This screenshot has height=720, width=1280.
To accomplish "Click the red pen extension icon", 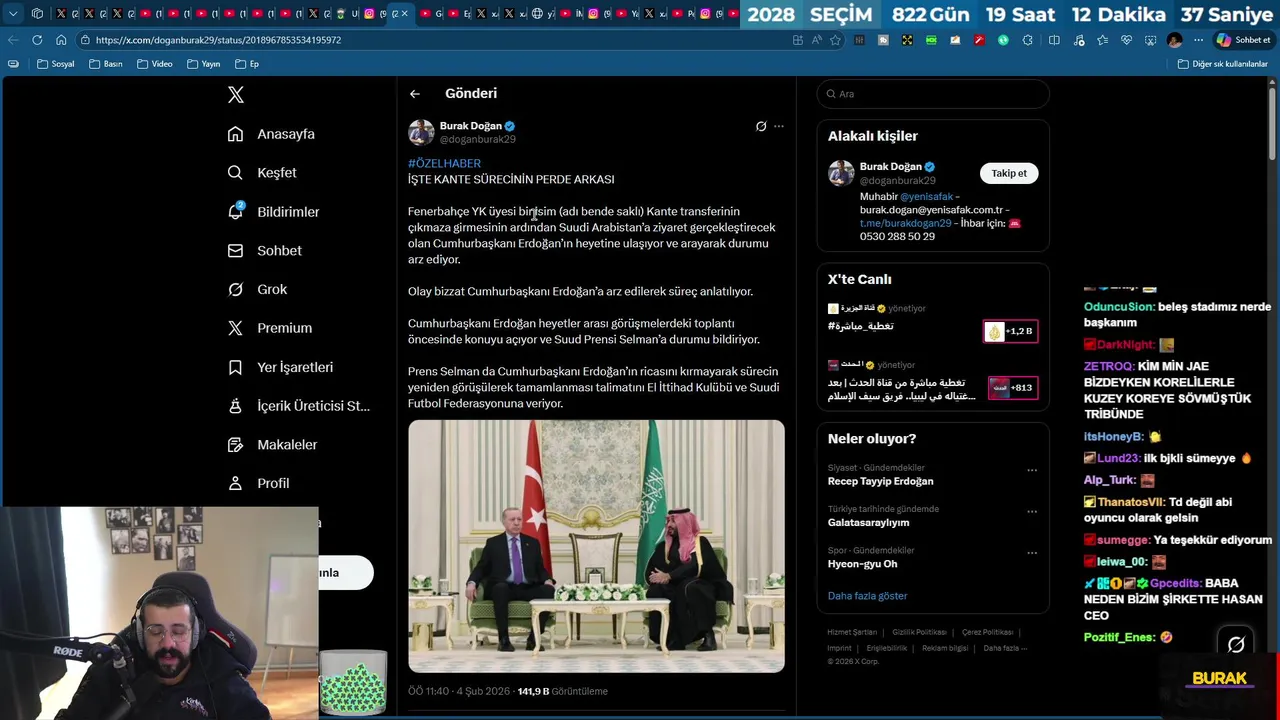I will tap(979, 40).
